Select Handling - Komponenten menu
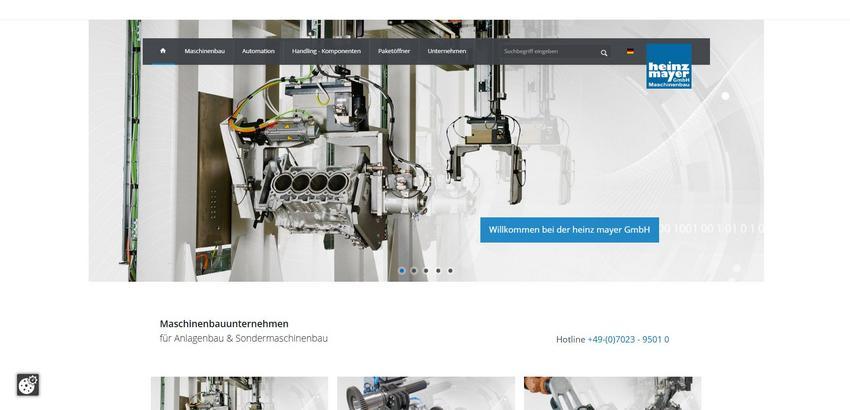This screenshot has width=850, height=410. 326,51
